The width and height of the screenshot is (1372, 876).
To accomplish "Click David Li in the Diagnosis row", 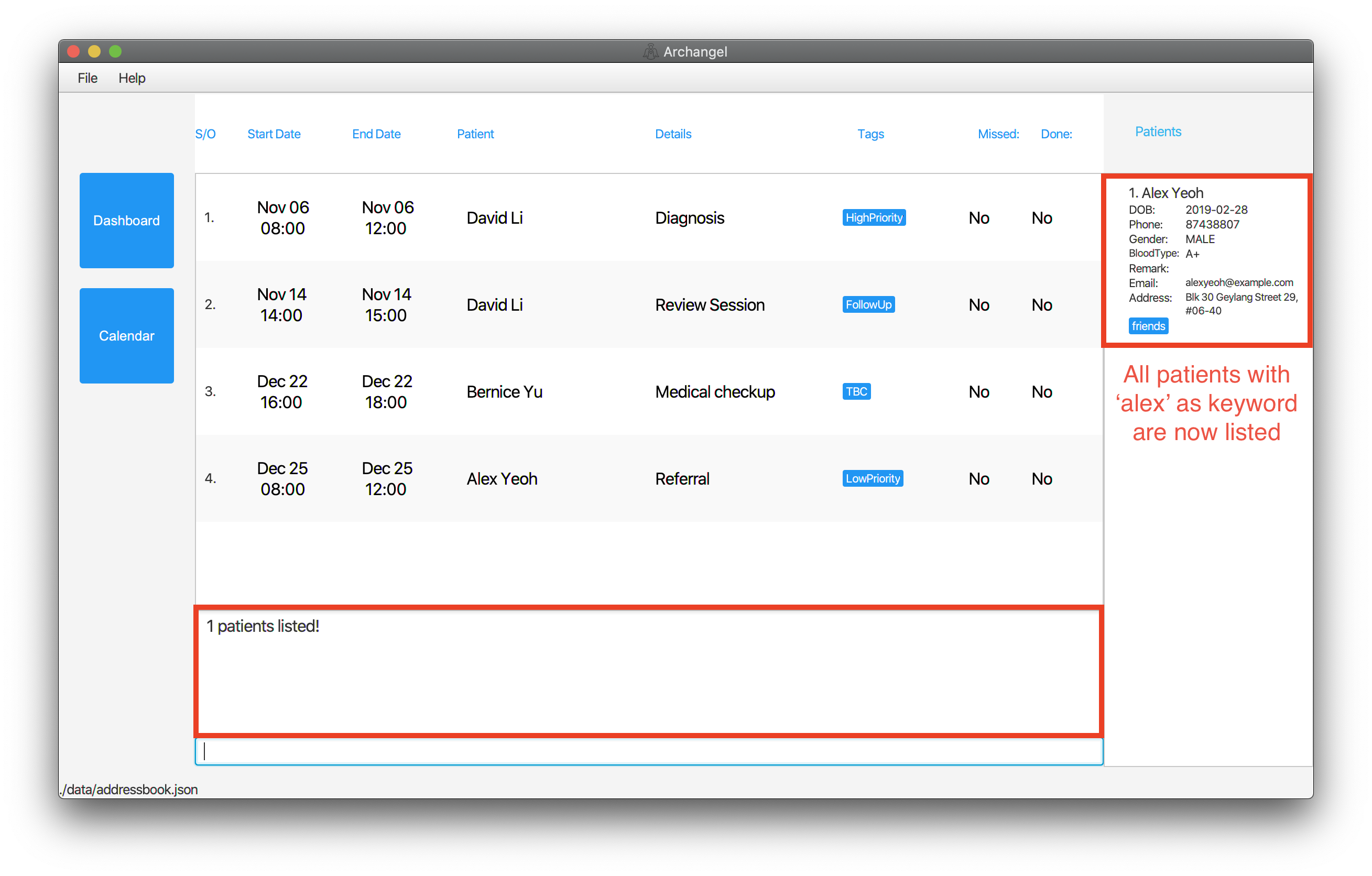I will [495, 217].
